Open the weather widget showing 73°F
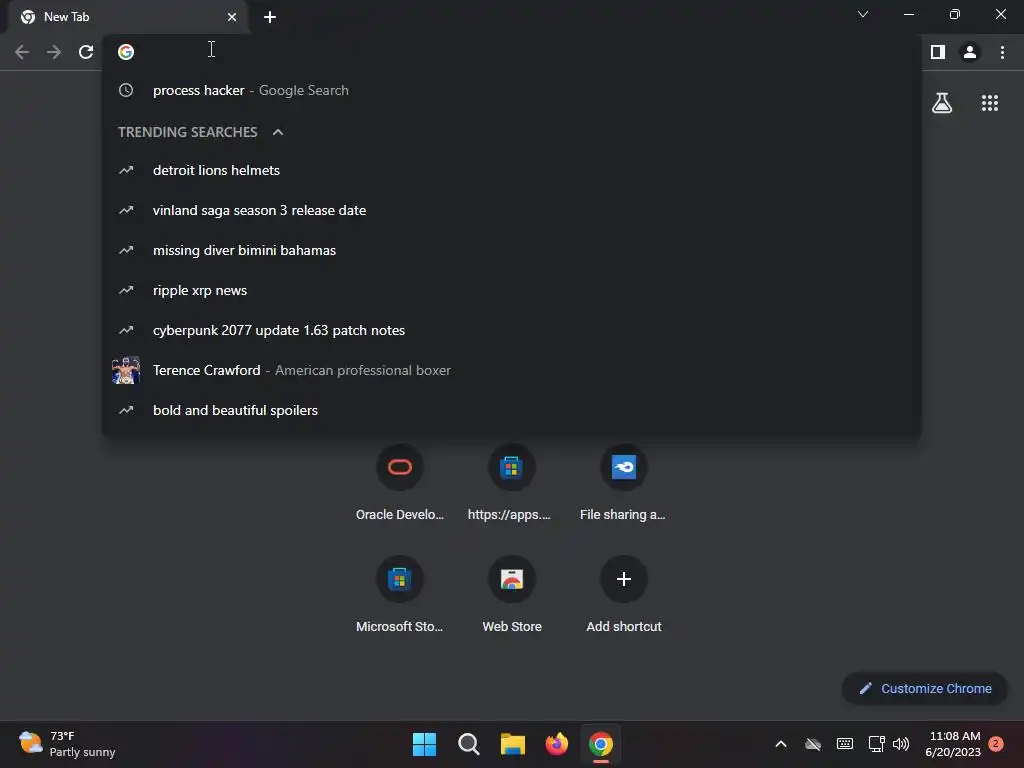 68,744
